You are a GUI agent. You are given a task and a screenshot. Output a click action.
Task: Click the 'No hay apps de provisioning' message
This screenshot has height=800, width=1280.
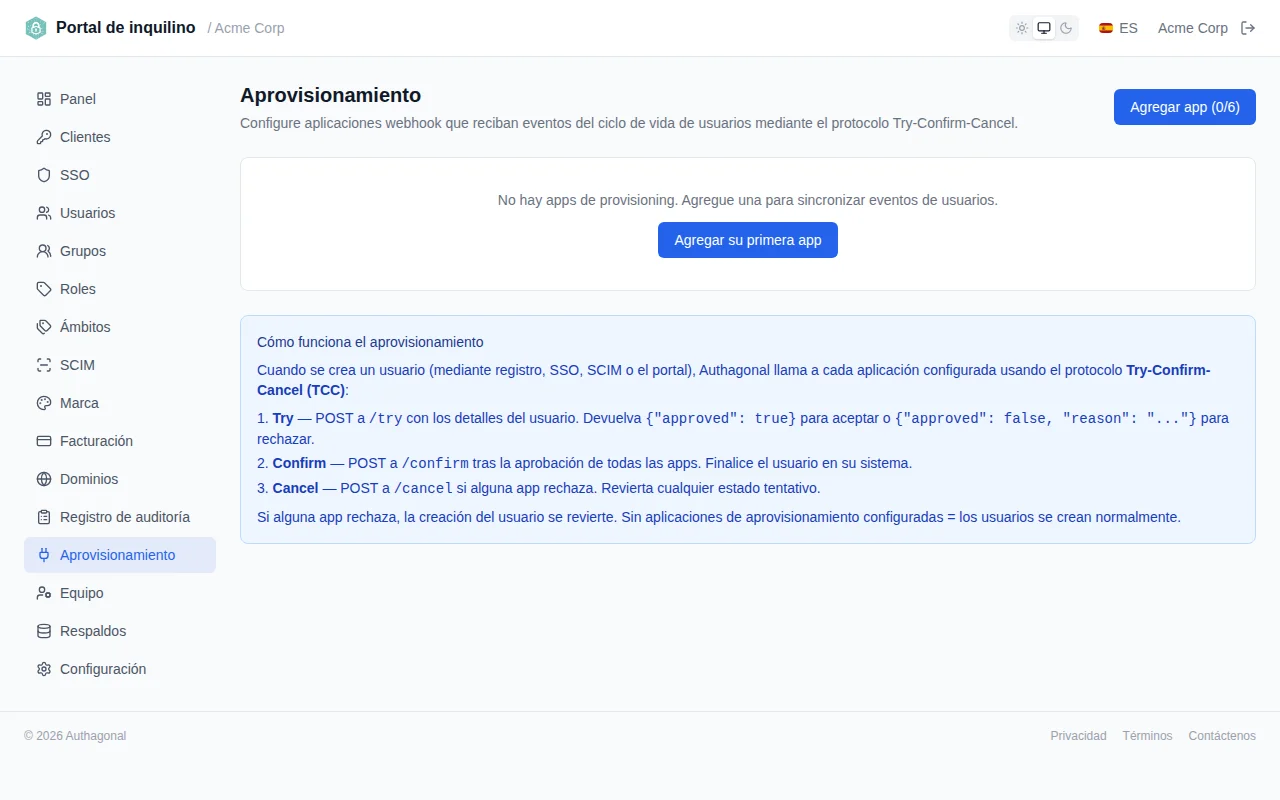(x=748, y=200)
